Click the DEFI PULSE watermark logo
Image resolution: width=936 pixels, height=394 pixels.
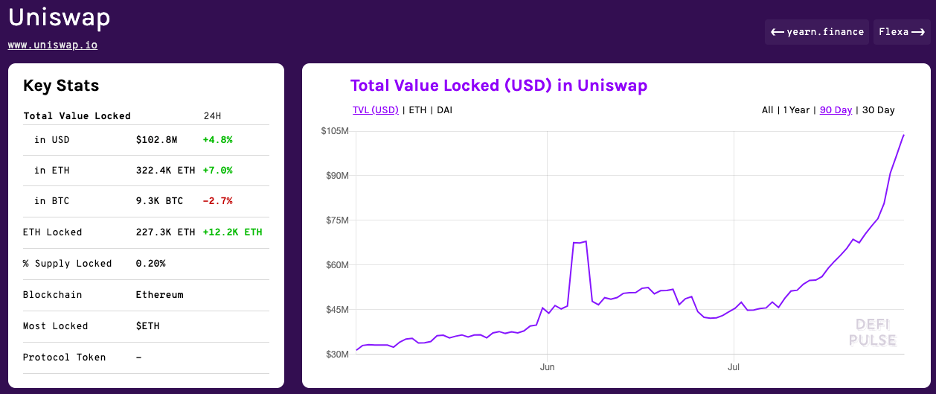pos(876,333)
